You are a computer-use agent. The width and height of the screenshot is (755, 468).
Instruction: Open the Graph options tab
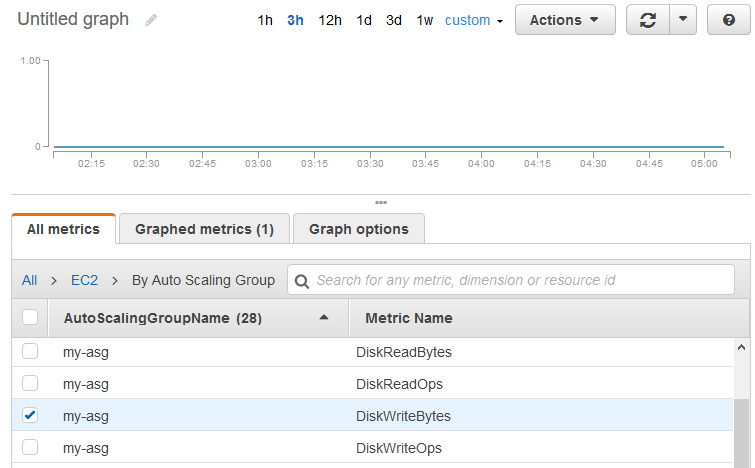click(358, 229)
